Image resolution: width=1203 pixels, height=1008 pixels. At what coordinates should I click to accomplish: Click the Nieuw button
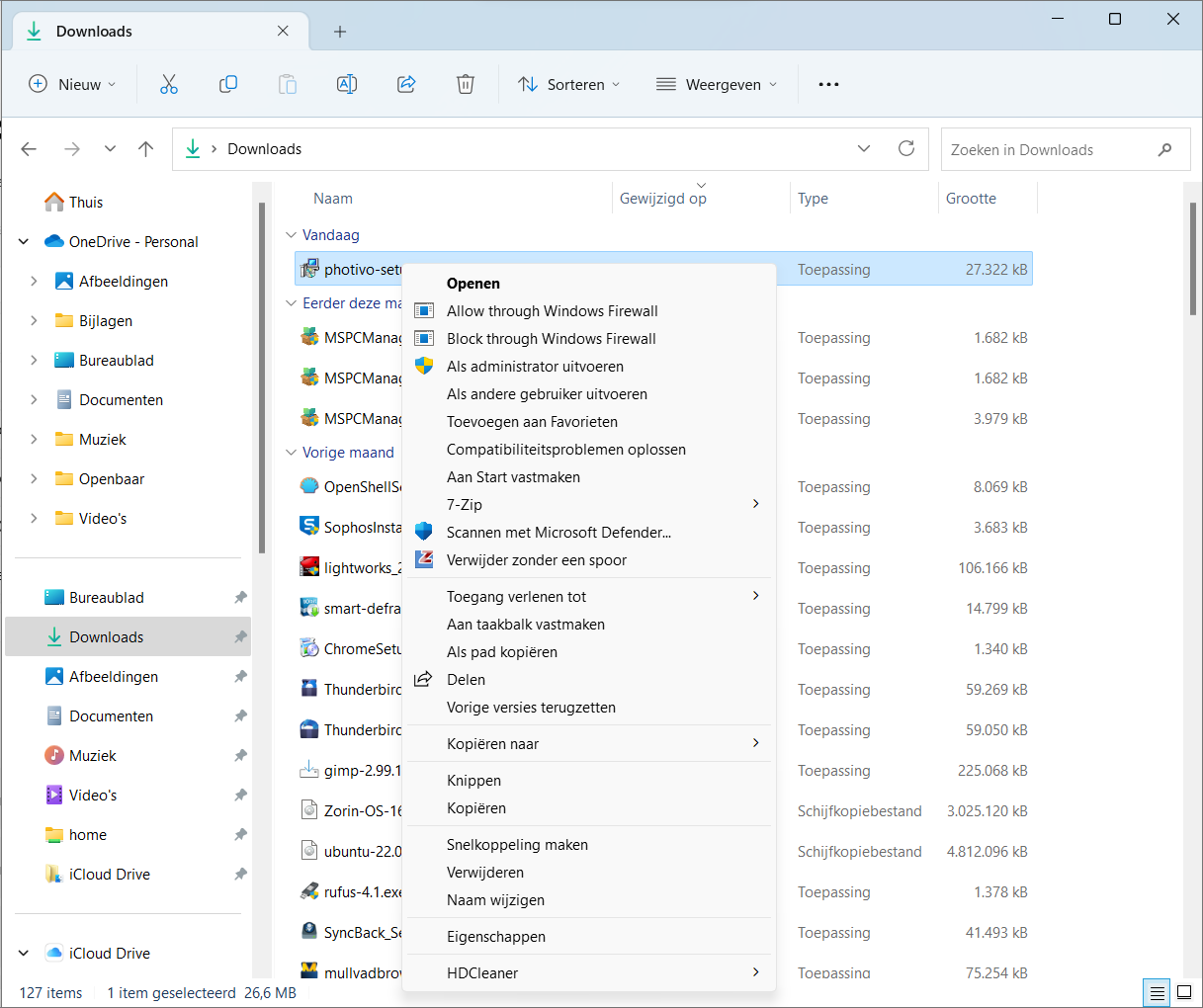tap(72, 84)
